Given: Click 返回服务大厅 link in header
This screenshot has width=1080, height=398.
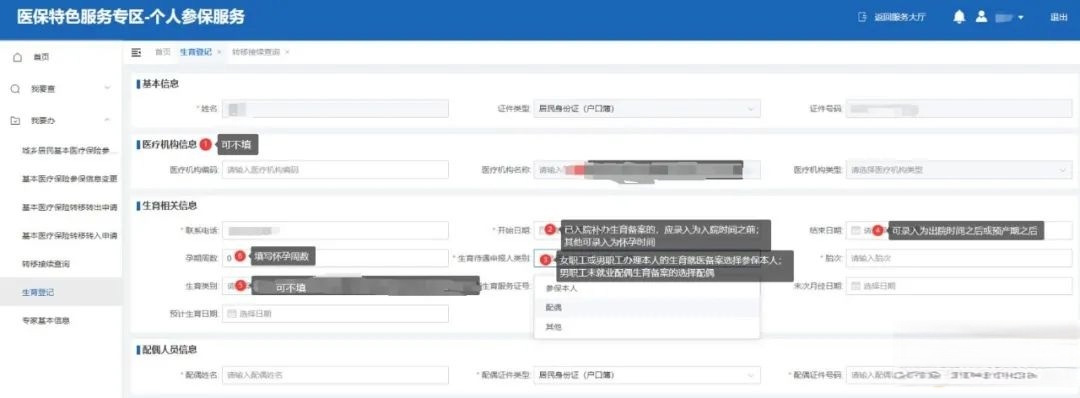Looking at the screenshot, I should [900, 18].
